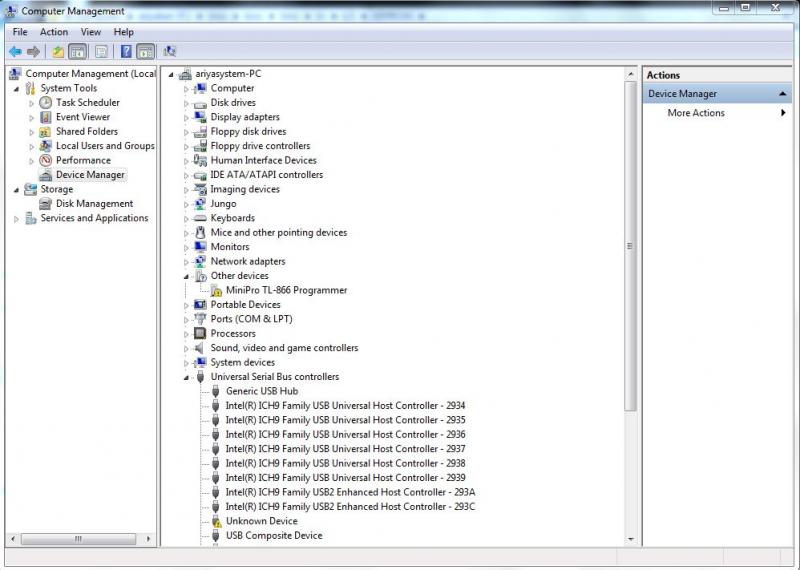Click the MiniPro TL-866 warning device icon

[x=216, y=290]
